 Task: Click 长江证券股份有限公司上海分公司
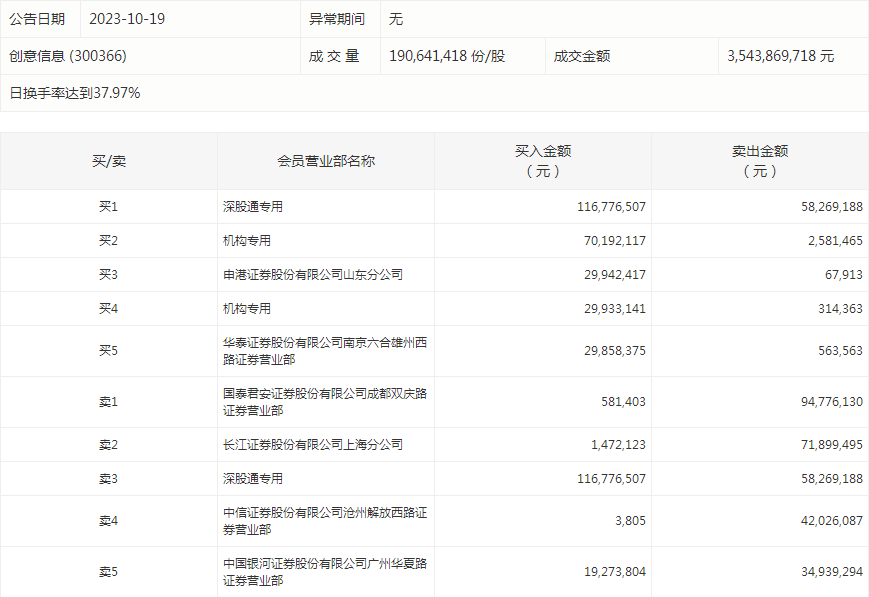pyautogui.click(x=313, y=445)
